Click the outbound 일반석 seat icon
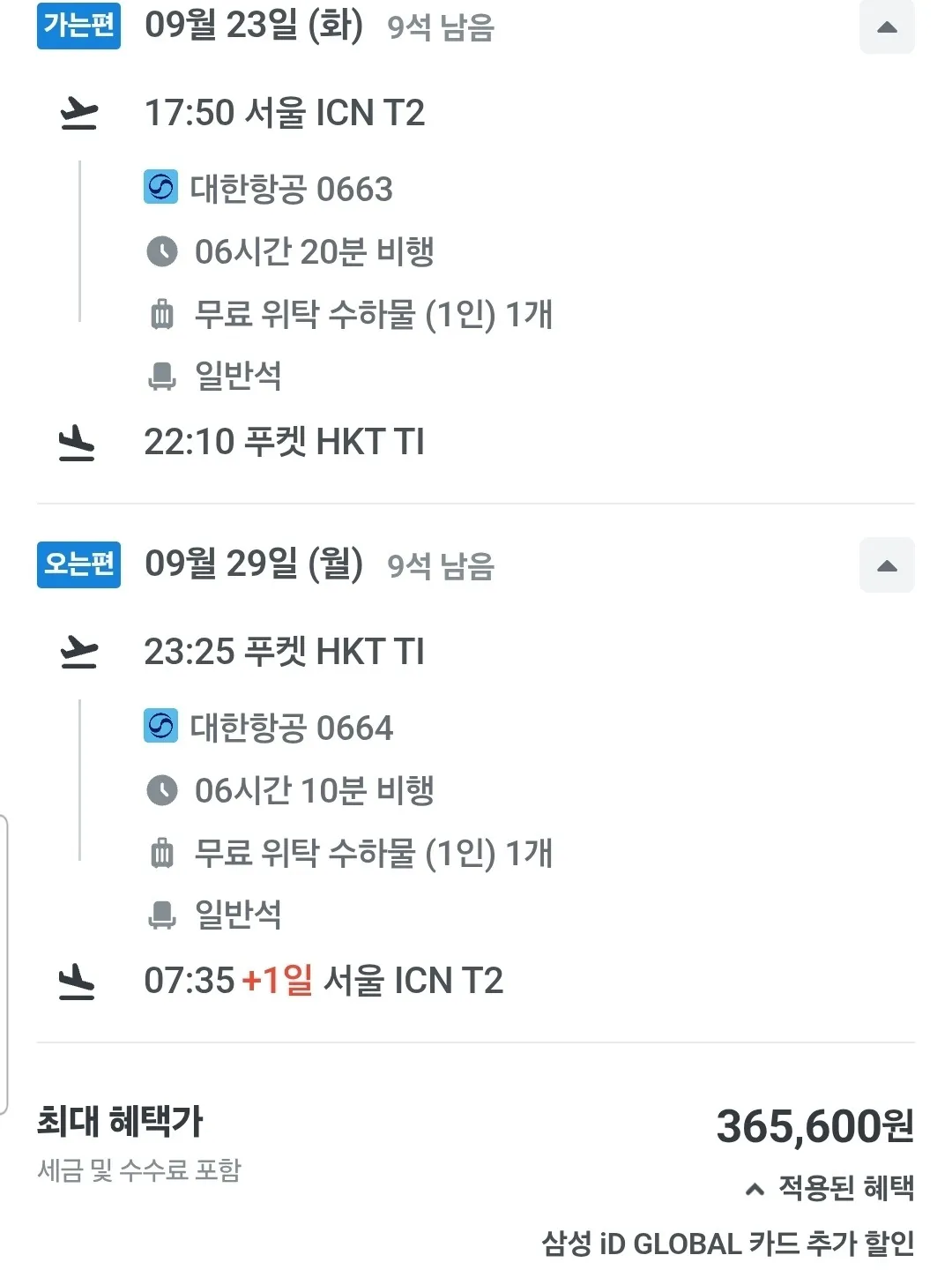Screen dimensions: 952x1270 point(162,376)
